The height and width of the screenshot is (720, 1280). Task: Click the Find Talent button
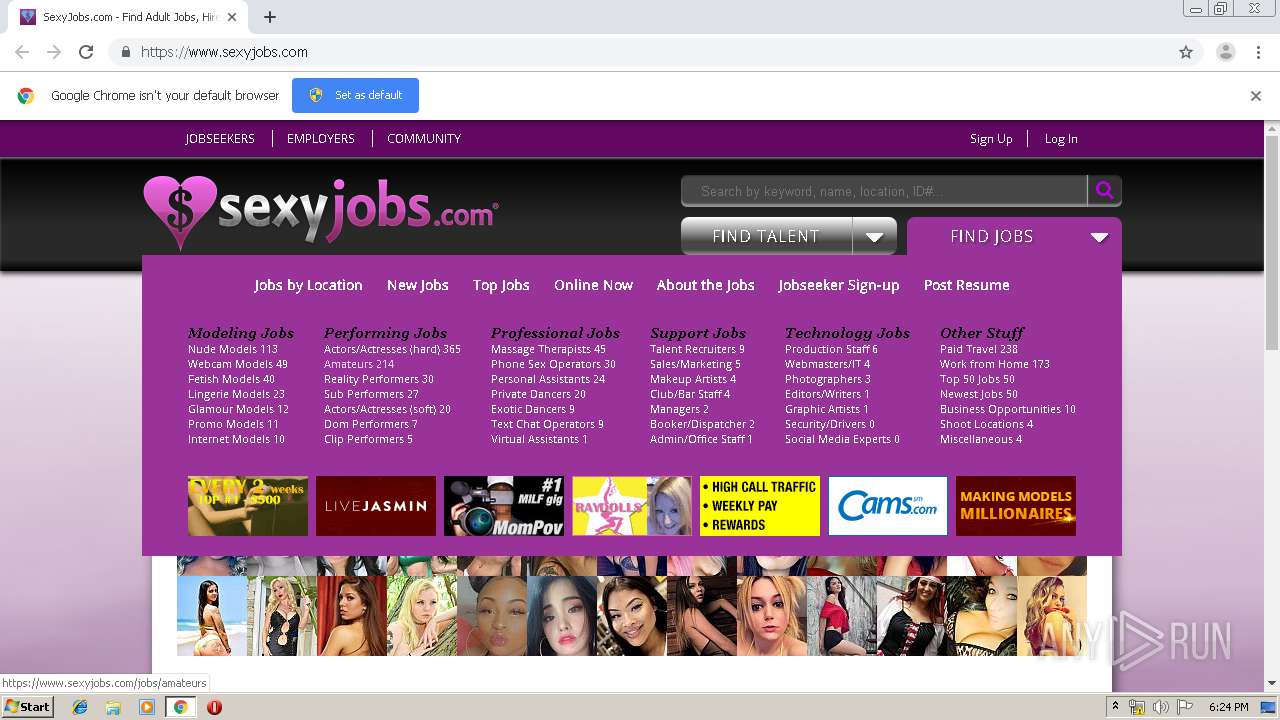pos(766,237)
